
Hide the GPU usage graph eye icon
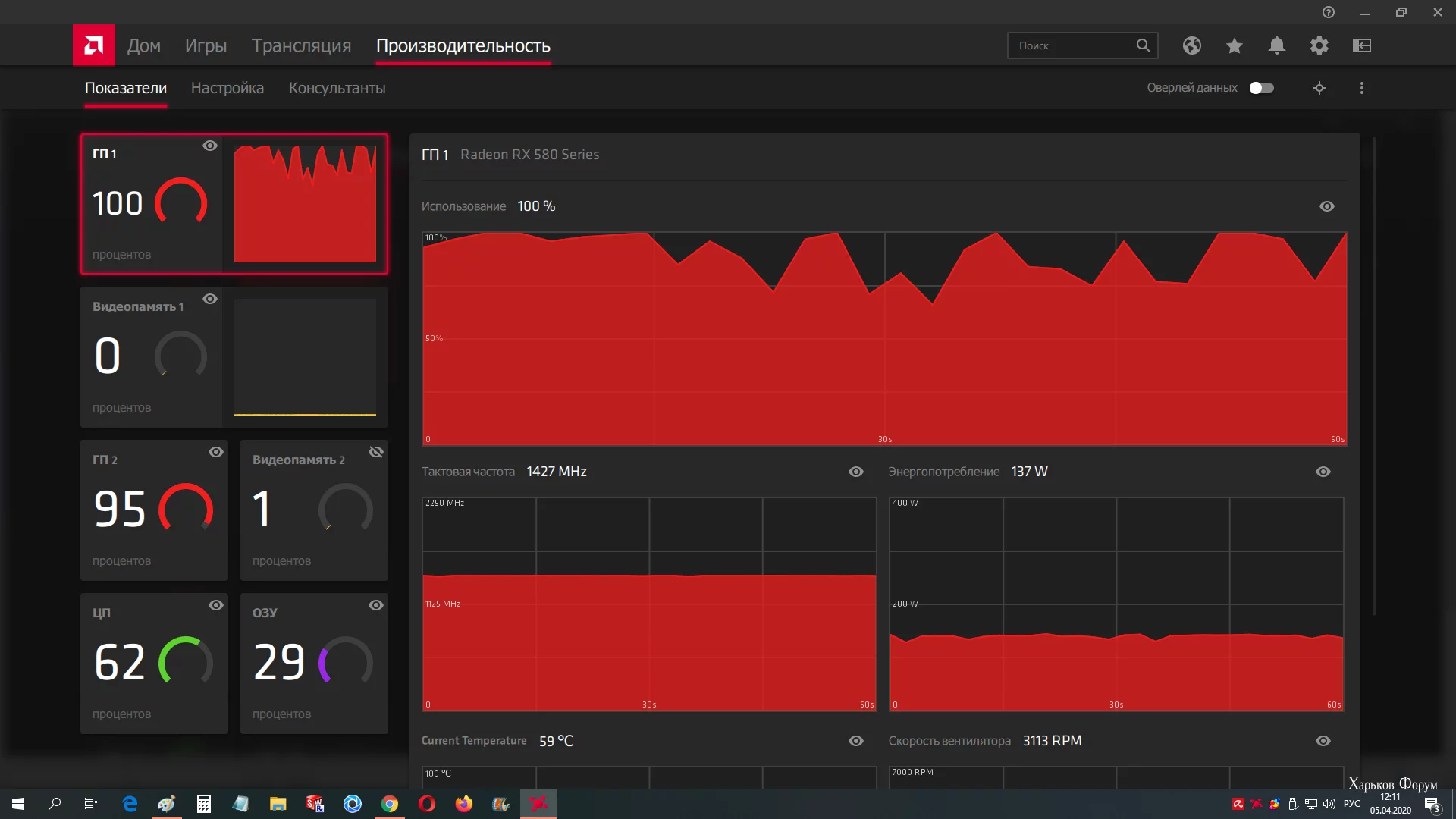pos(1327,206)
